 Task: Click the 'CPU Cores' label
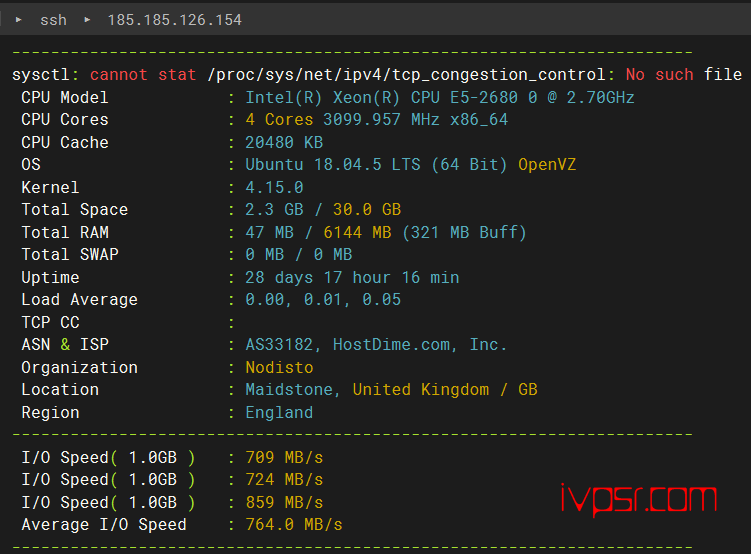[65, 120]
